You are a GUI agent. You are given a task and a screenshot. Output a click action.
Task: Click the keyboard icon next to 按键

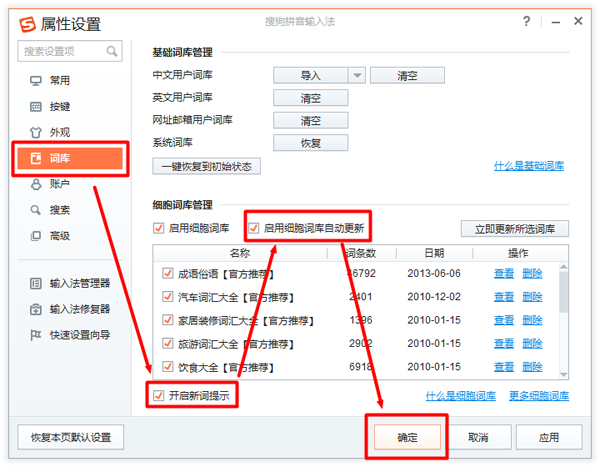(x=36, y=107)
